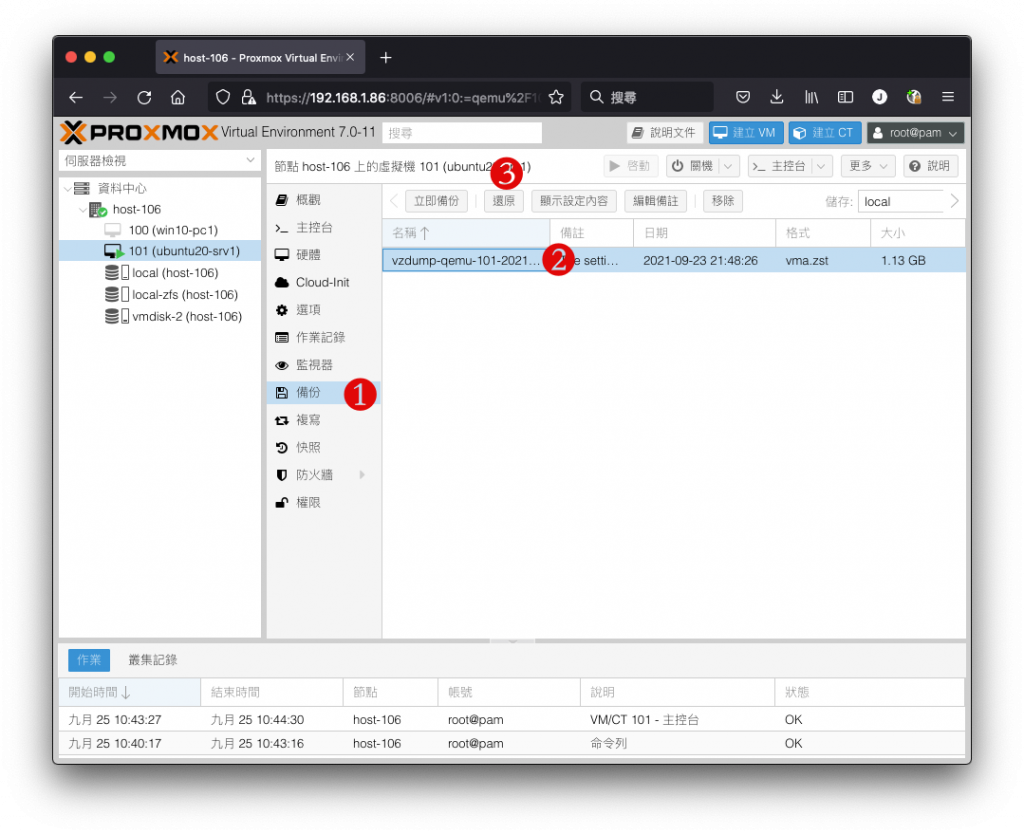Open the browser home page icon
1024x834 pixels.
click(x=178, y=98)
